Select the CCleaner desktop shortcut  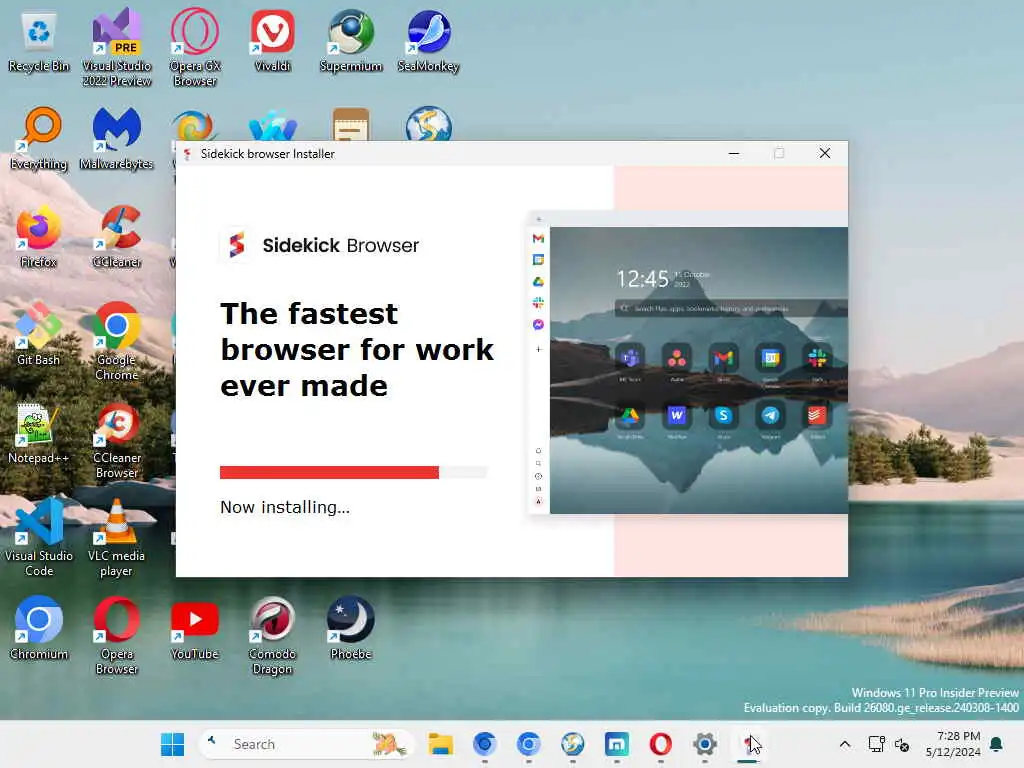pos(116,236)
